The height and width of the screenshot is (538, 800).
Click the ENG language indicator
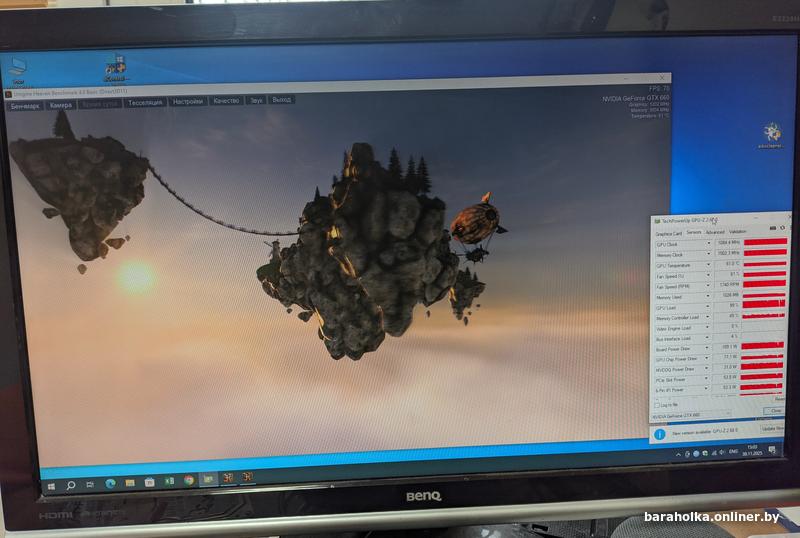[x=734, y=451]
